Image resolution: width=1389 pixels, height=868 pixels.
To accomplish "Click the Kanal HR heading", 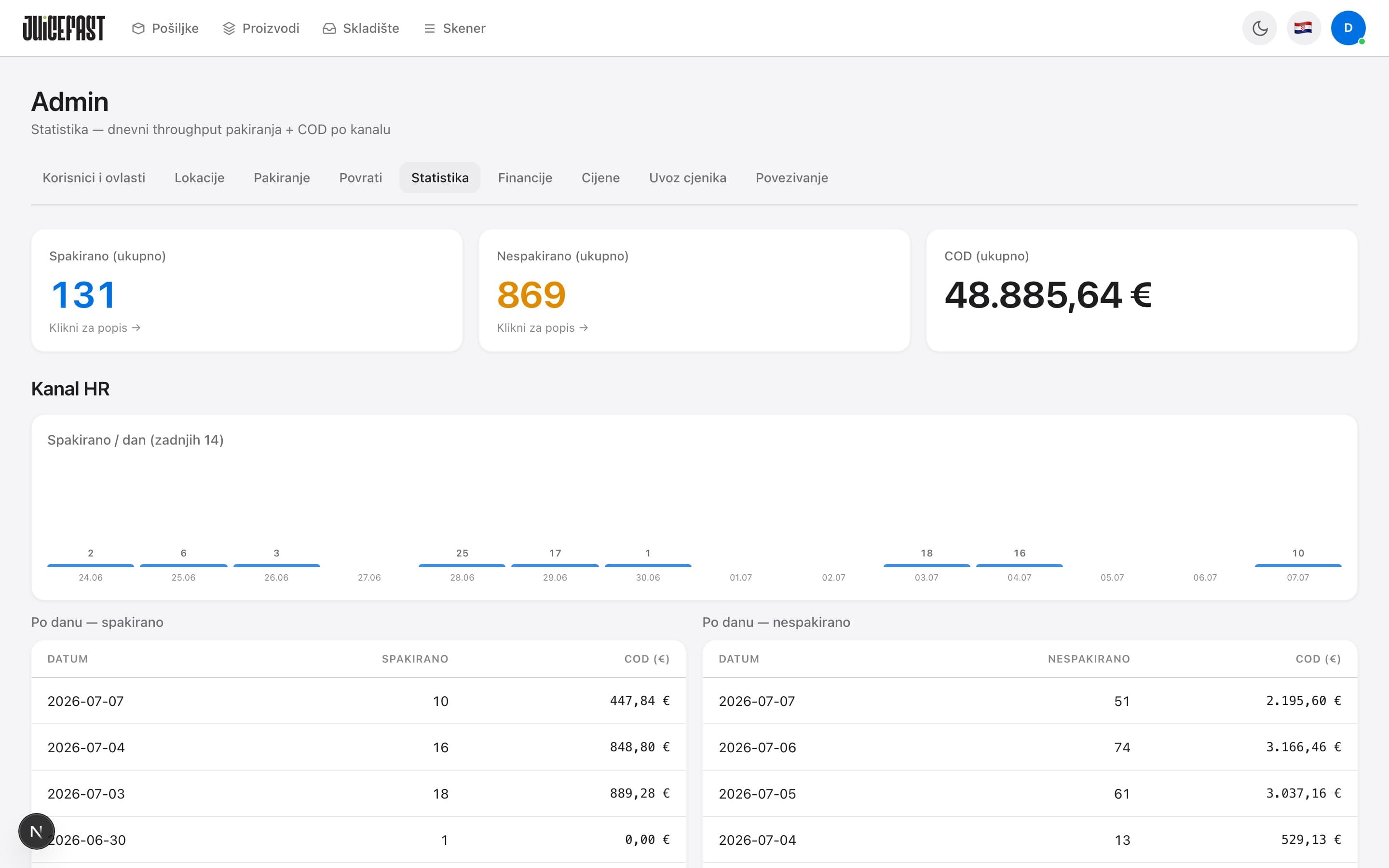I will (x=70, y=389).
